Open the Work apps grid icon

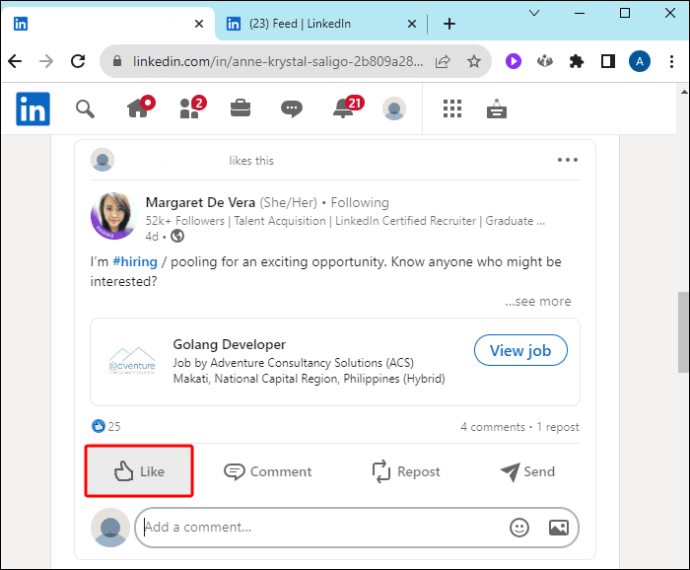click(x=452, y=108)
